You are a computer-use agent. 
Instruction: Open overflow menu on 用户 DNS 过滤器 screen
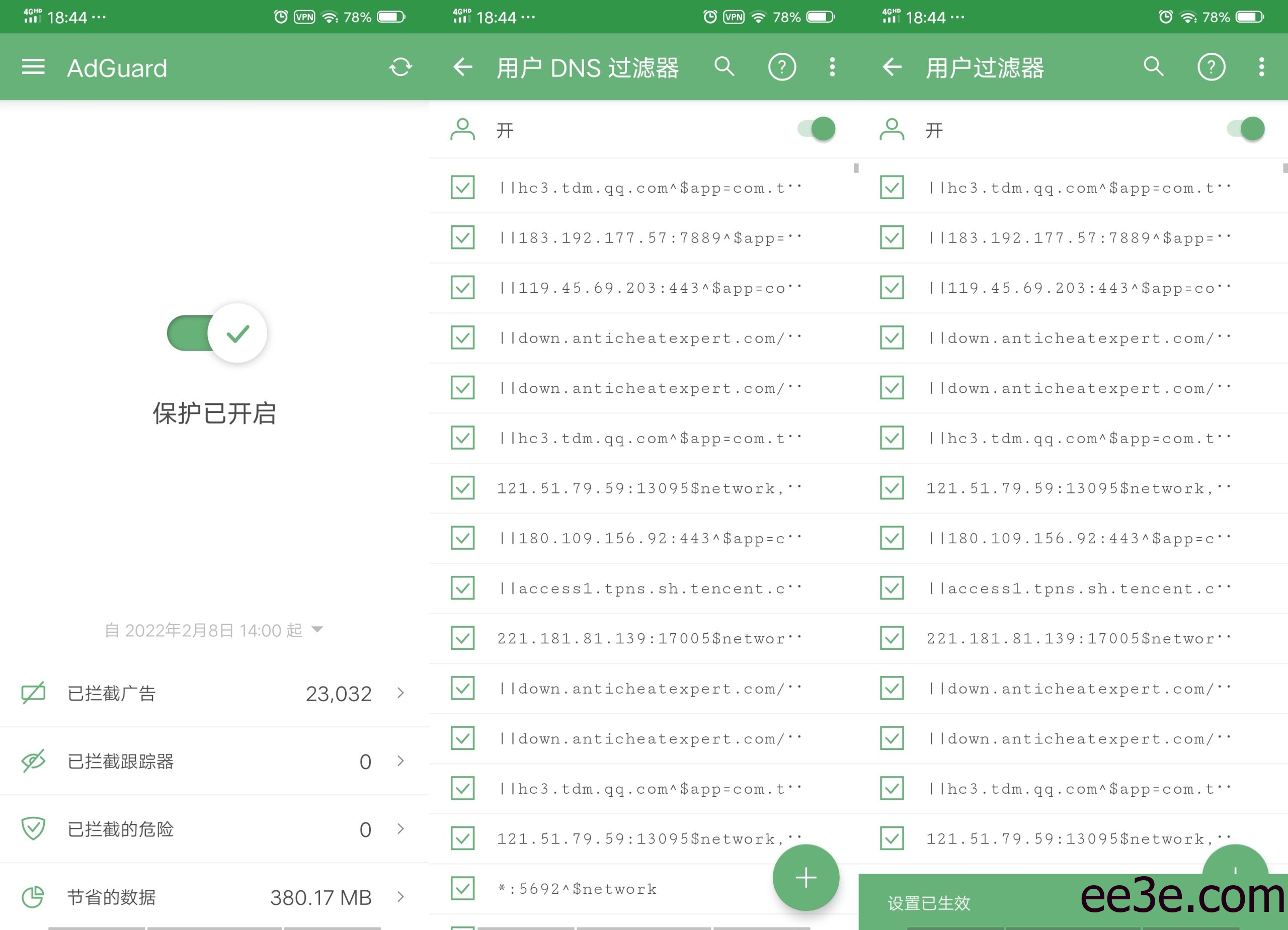click(831, 67)
